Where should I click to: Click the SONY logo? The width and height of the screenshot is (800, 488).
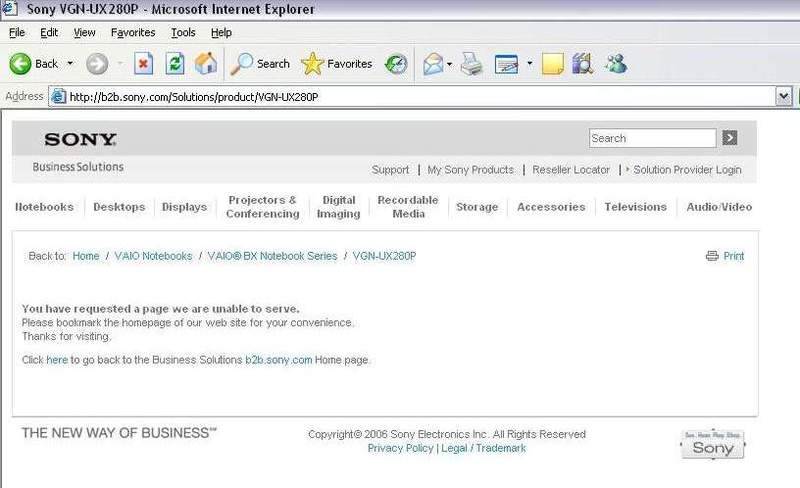[x=81, y=139]
